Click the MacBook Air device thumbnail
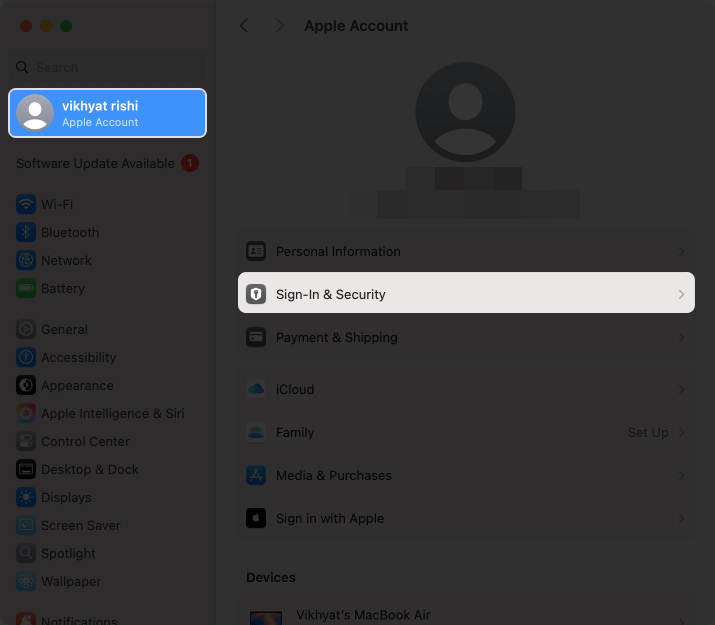 click(266, 618)
